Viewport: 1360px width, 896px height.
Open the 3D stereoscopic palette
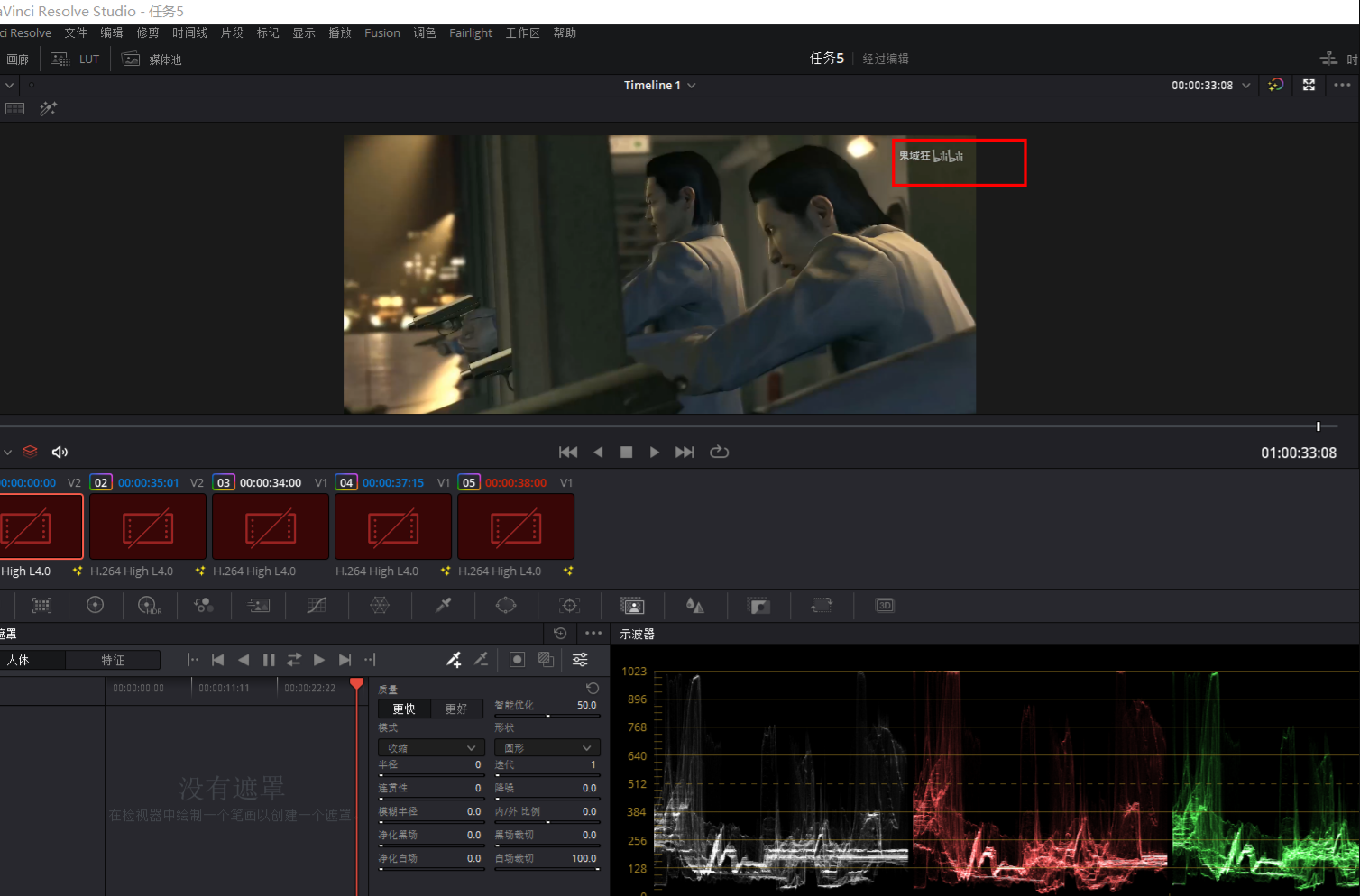pyautogui.click(x=885, y=606)
